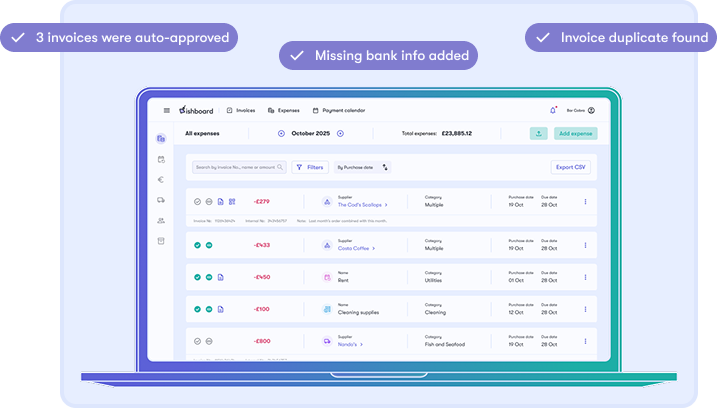Open the team members sidebar icon
This screenshot has height=408, width=717.
[x=161, y=220]
